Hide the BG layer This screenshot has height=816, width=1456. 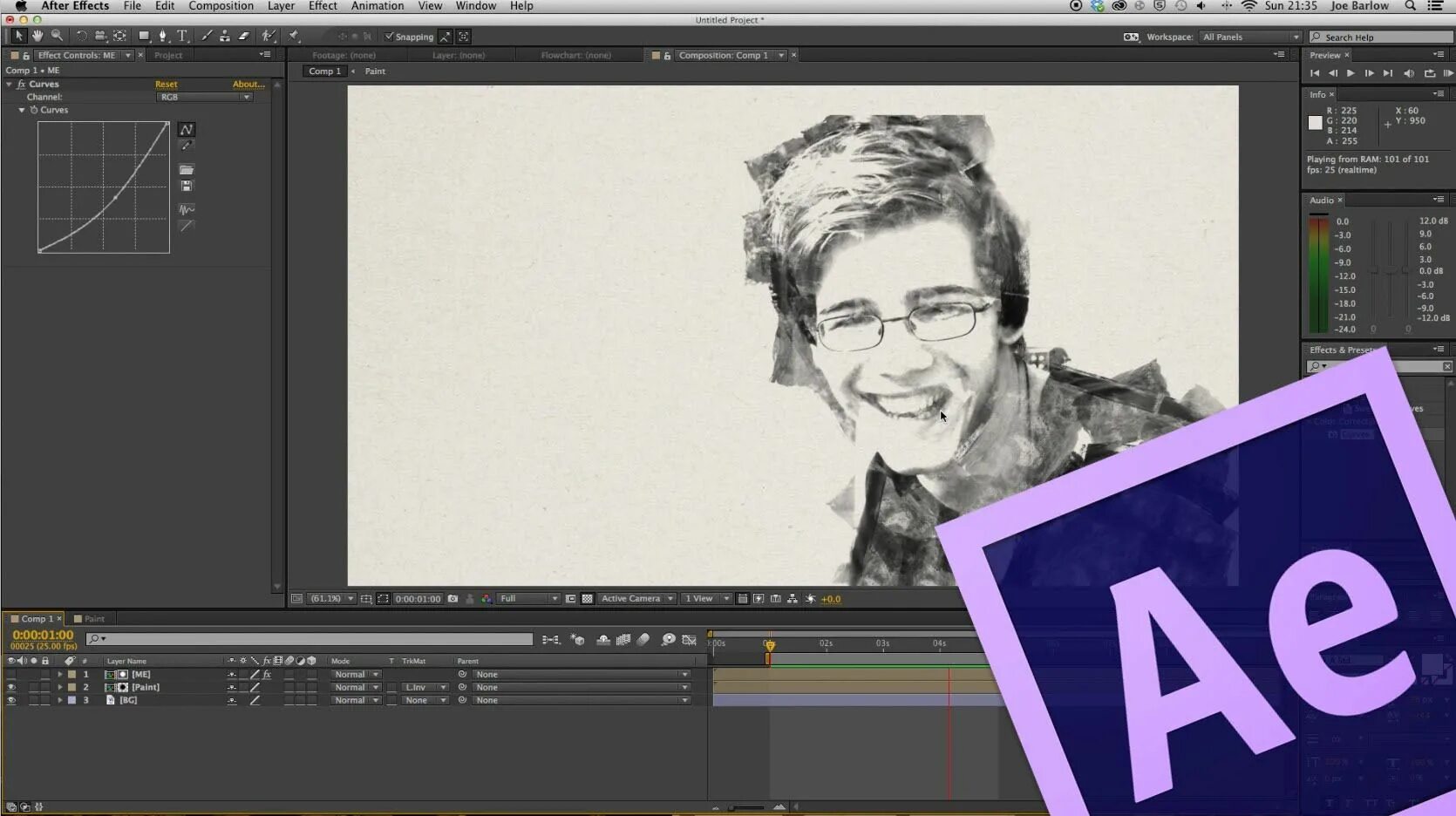(x=11, y=700)
